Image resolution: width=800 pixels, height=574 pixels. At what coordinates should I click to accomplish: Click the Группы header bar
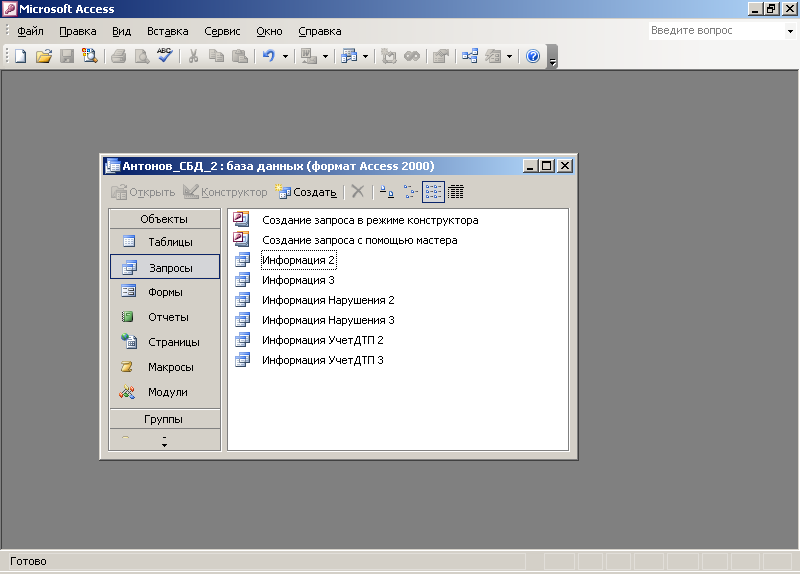click(164, 419)
